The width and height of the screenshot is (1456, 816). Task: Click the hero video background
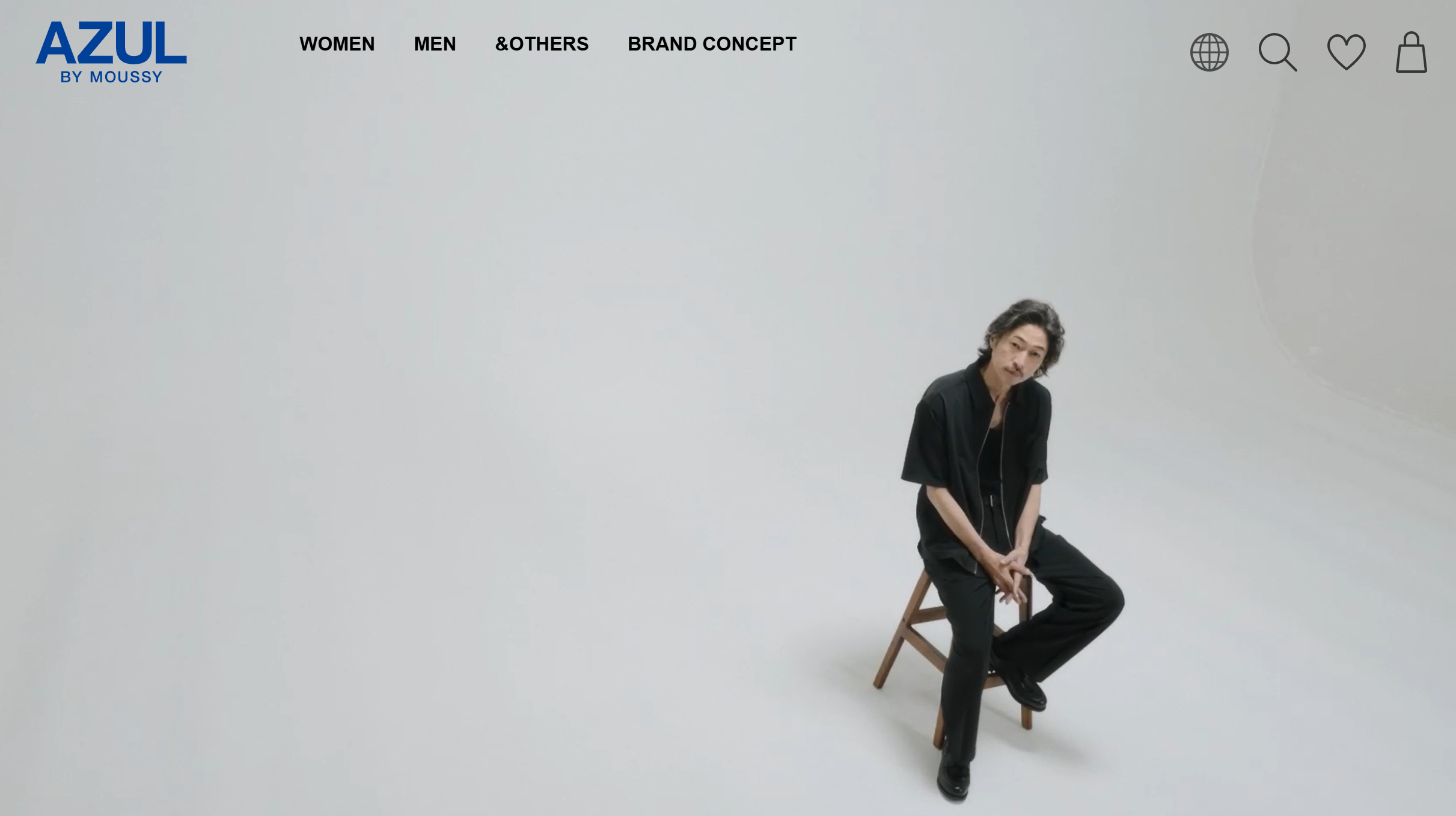point(481,421)
